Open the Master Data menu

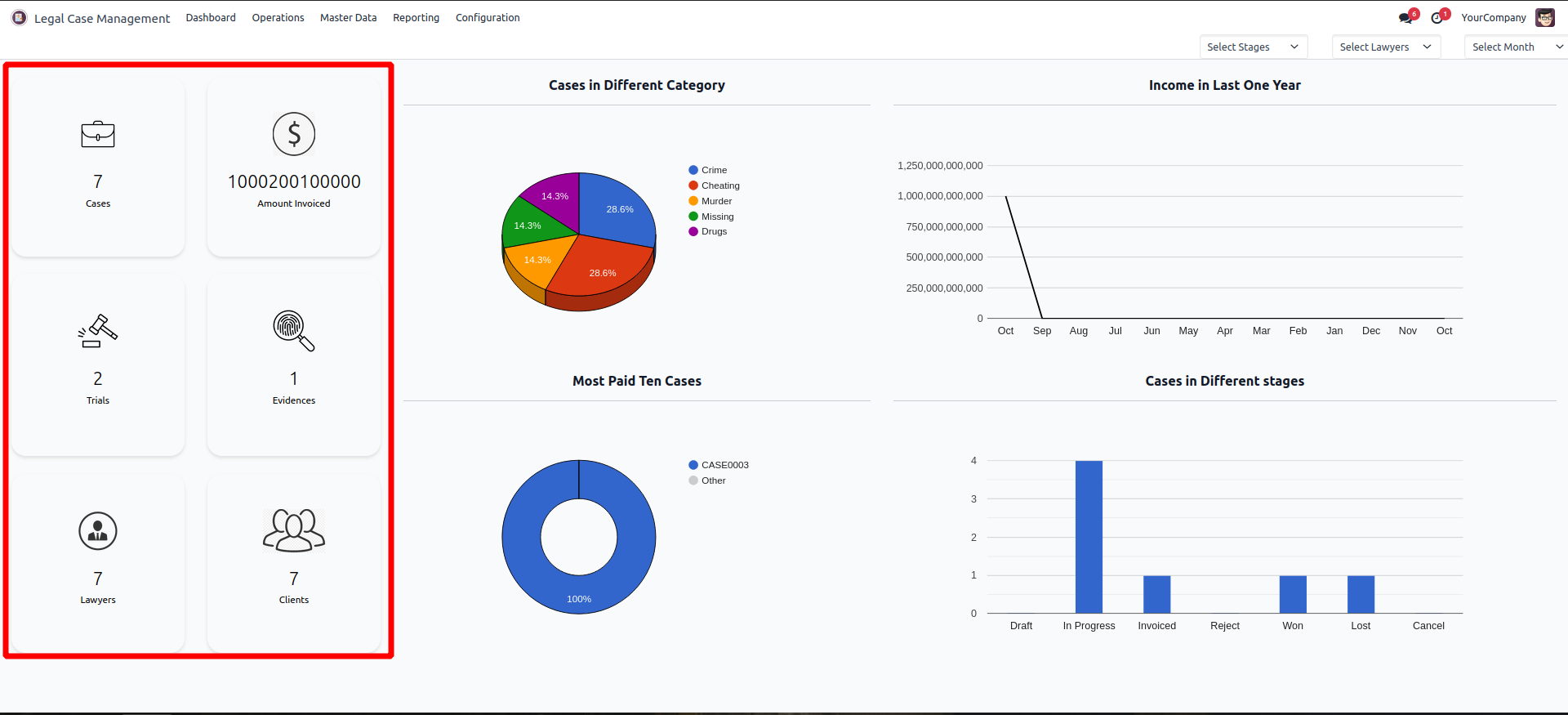point(349,17)
